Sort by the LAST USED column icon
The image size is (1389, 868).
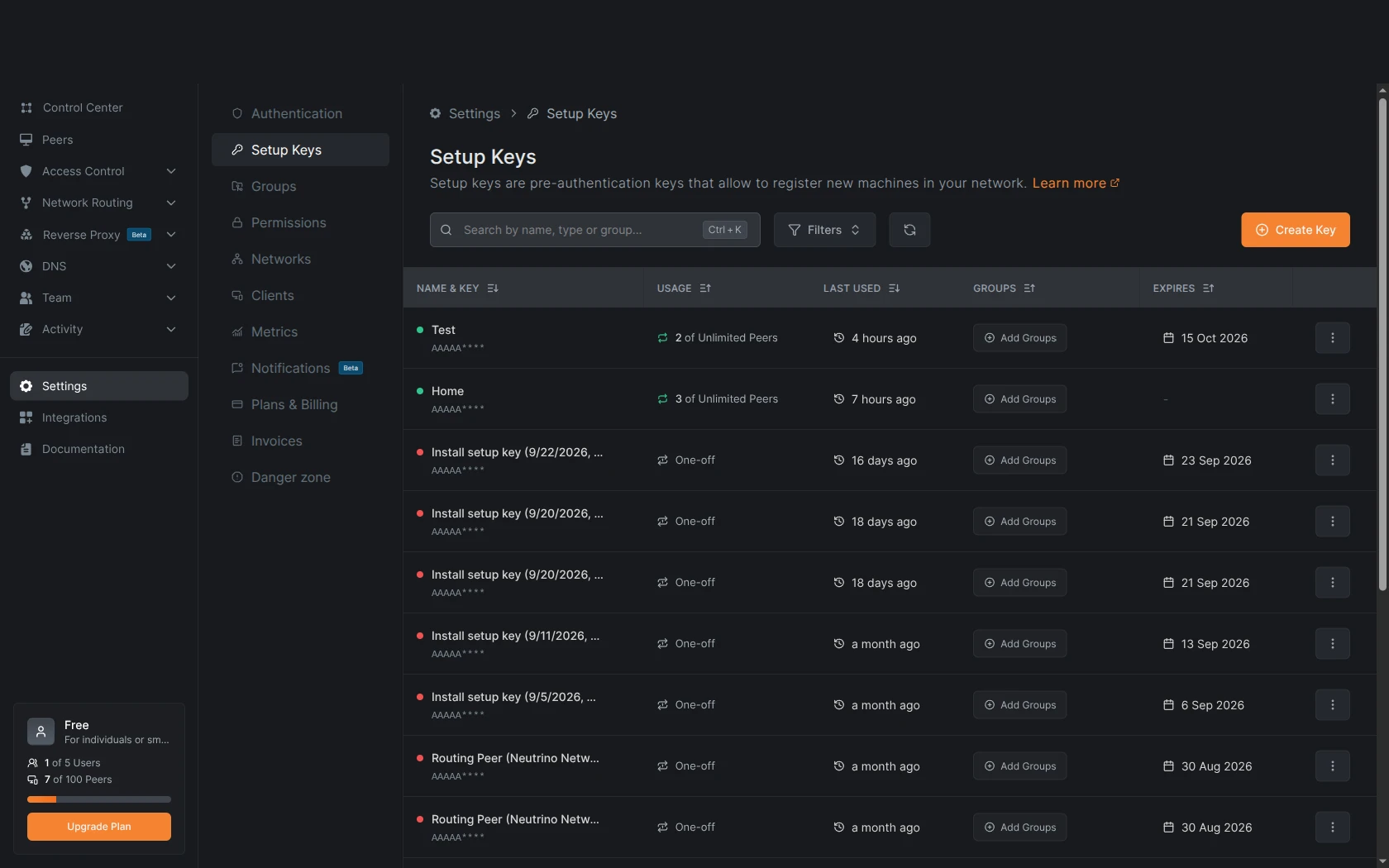tap(894, 289)
